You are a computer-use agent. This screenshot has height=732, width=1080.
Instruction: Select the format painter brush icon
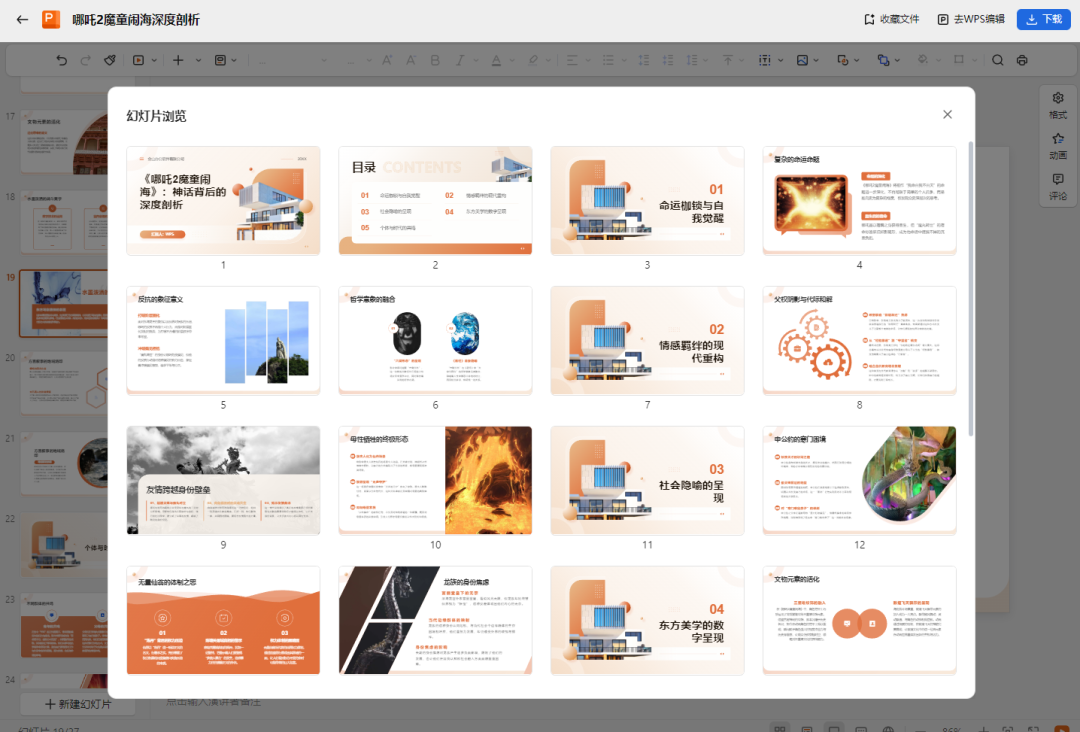pyautogui.click(x=110, y=61)
